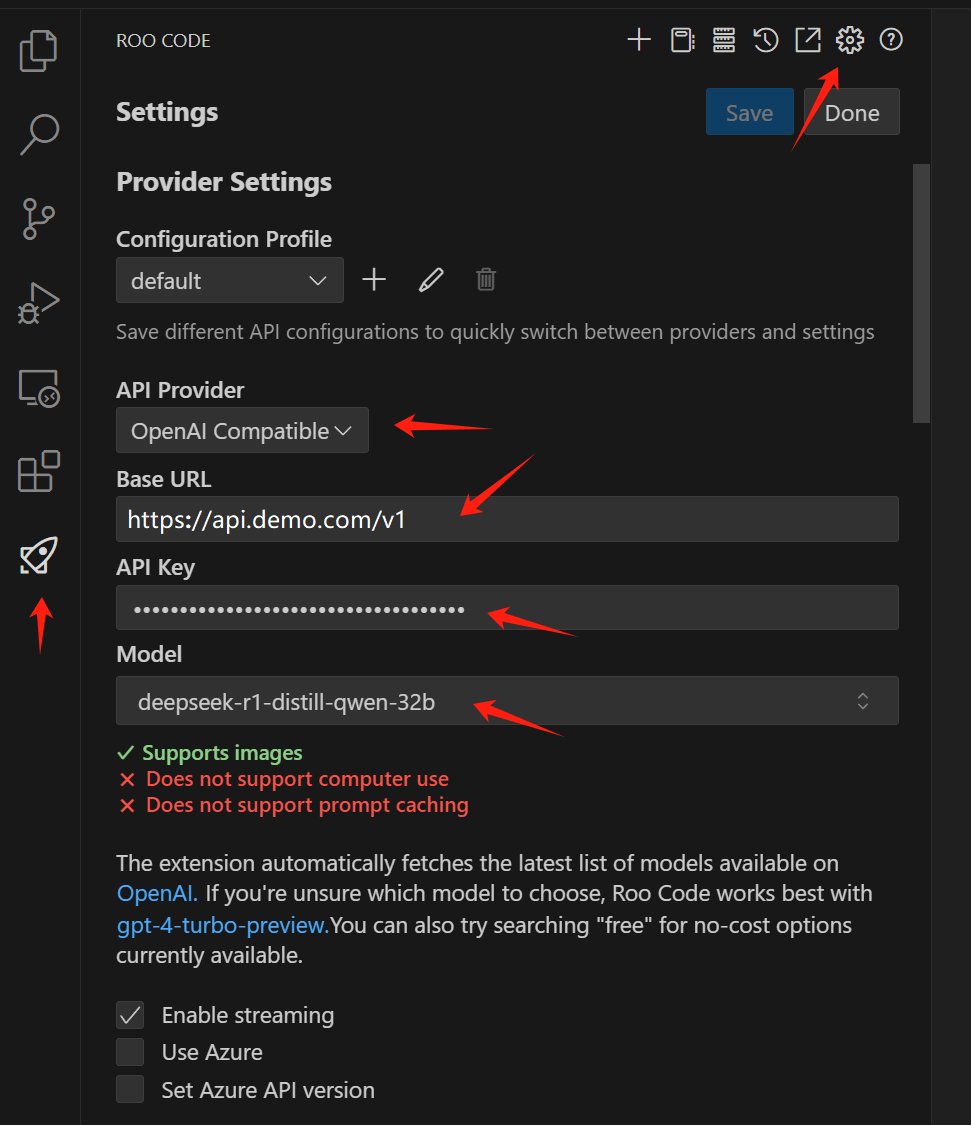Click into the Base URL field
Image resolution: width=972 pixels, height=1126 pixels.
pyautogui.click(x=507, y=519)
